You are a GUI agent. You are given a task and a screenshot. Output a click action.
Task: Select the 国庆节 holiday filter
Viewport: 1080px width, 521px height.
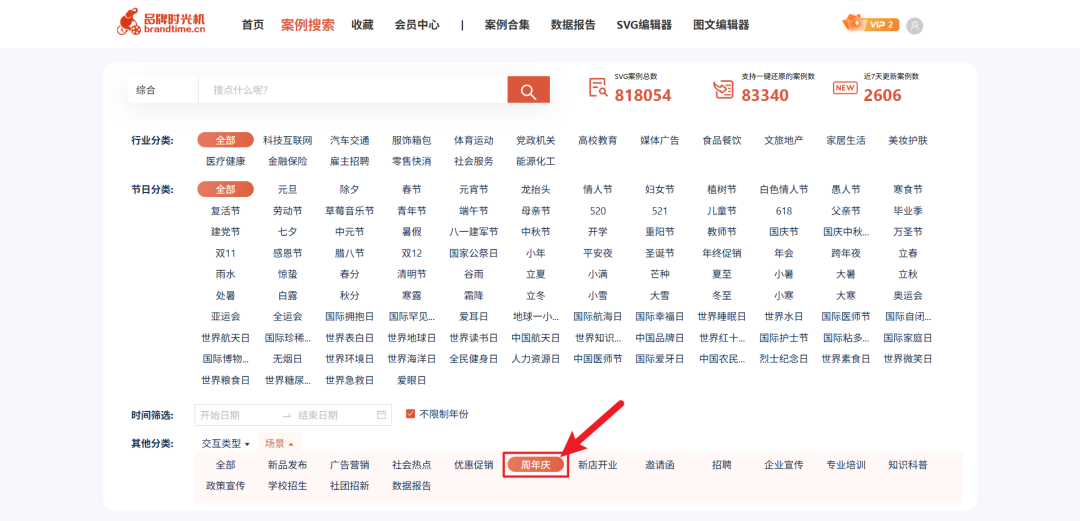(x=784, y=232)
